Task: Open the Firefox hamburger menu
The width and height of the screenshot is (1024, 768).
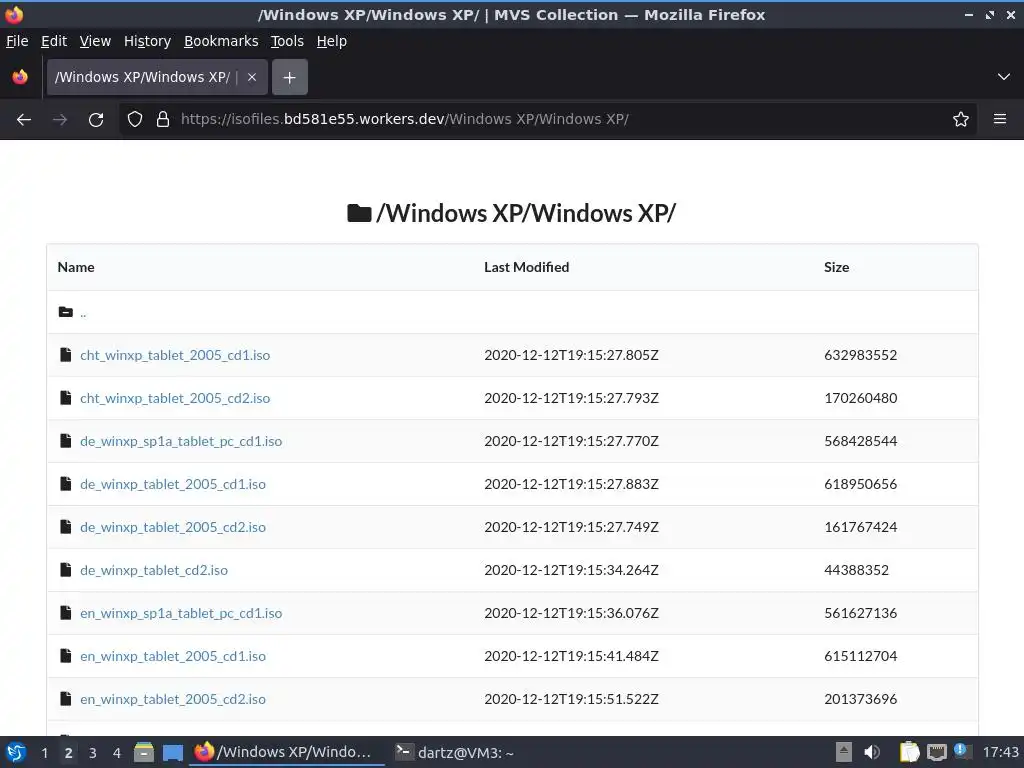Action: [x=1000, y=120]
